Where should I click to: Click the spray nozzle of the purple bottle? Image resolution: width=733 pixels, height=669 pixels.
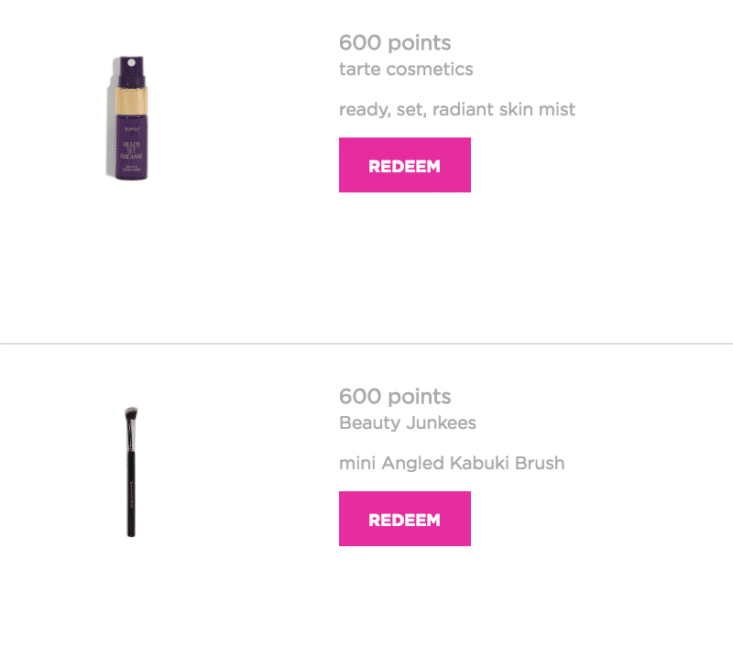coord(132,71)
